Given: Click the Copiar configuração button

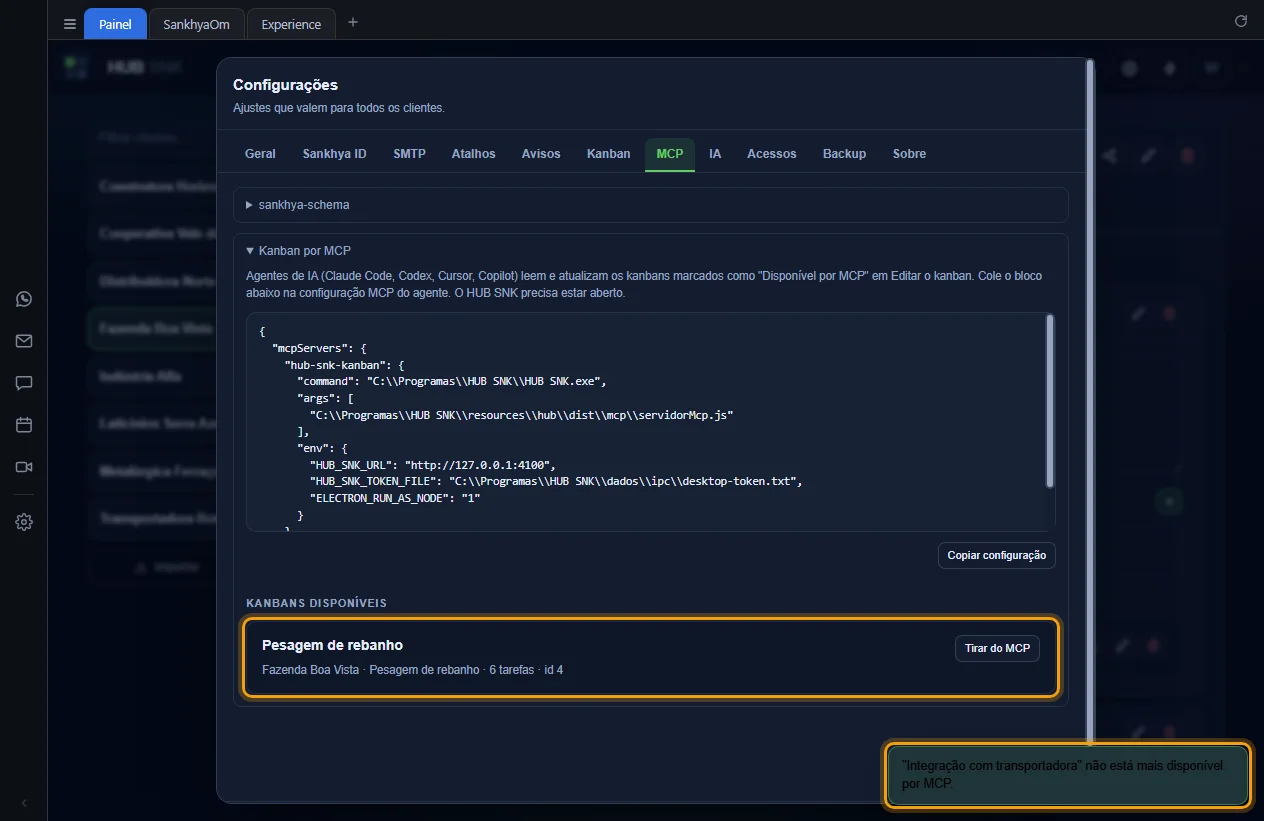Looking at the screenshot, I should coord(996,555).
